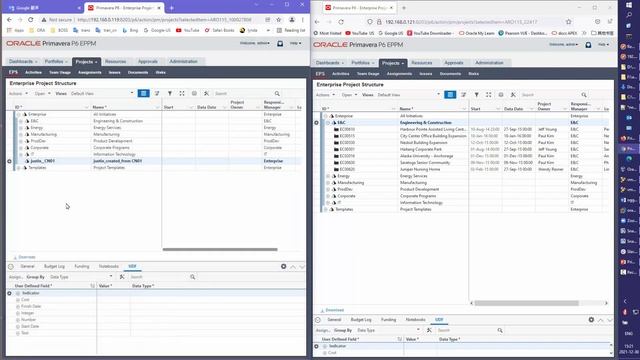This screenshot has height=360, width=640.
Task: Expand Energy node in right window tree
Action: (328, 176)
